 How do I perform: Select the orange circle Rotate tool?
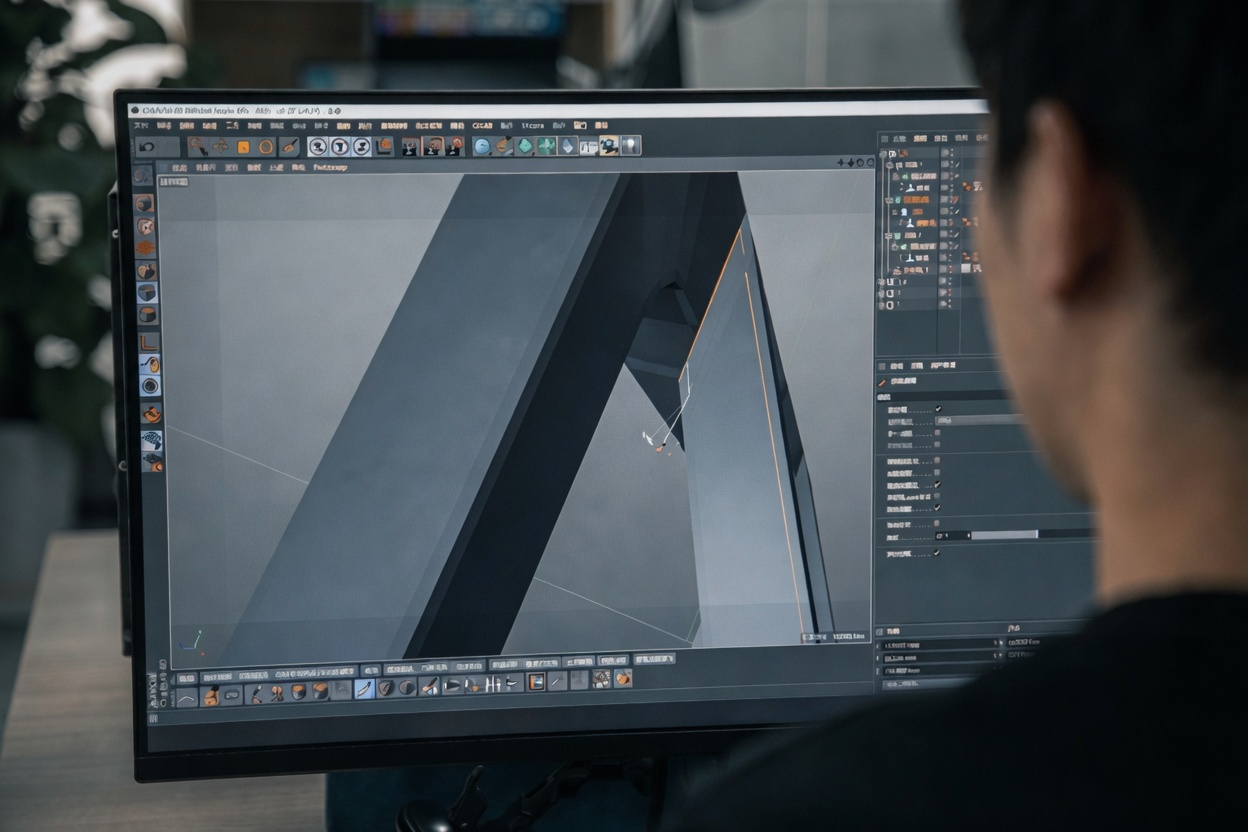pos(265,147)
